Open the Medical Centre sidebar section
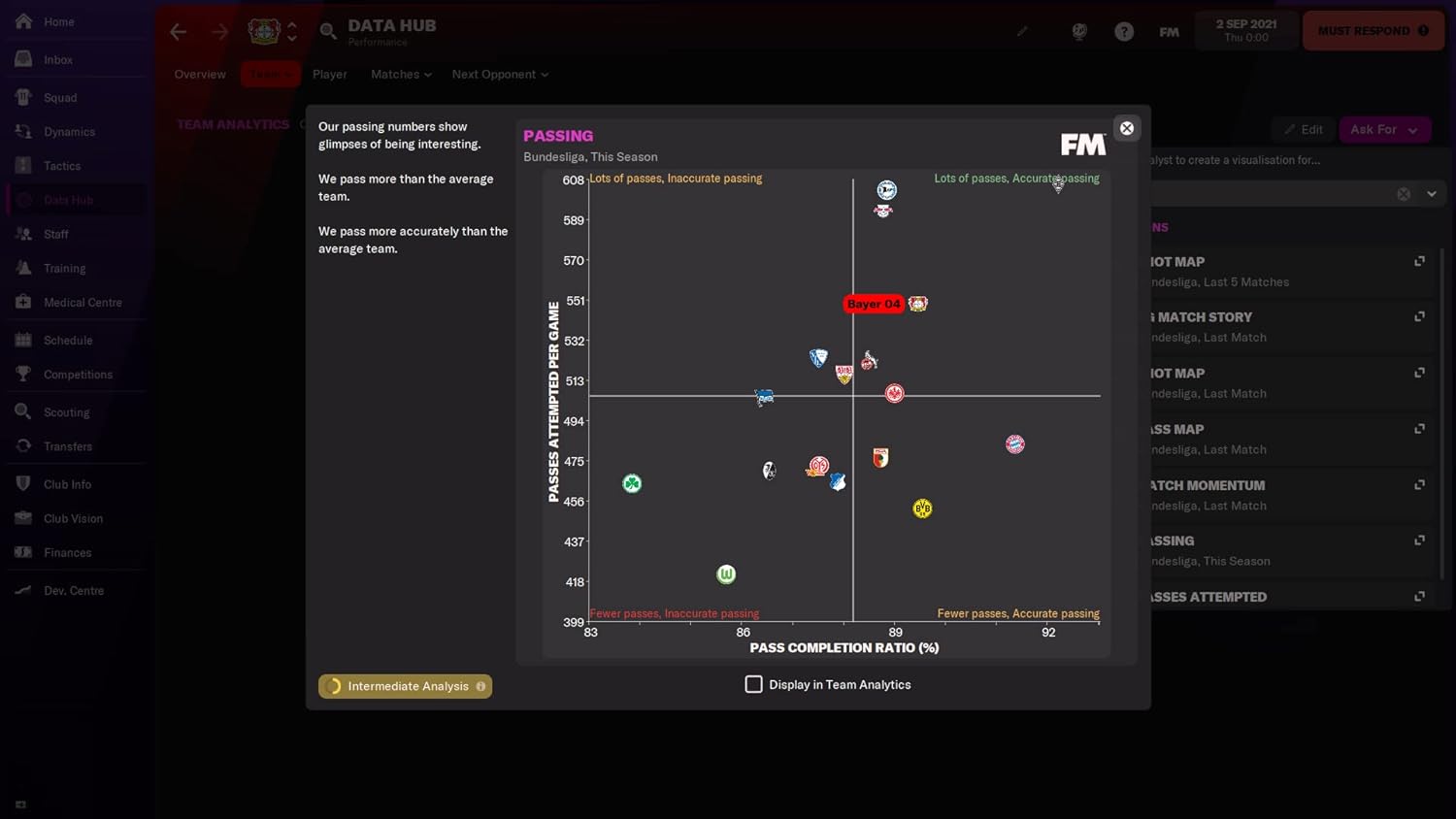The width and height of the screenshot is (1456, 819). coord(82,303)
